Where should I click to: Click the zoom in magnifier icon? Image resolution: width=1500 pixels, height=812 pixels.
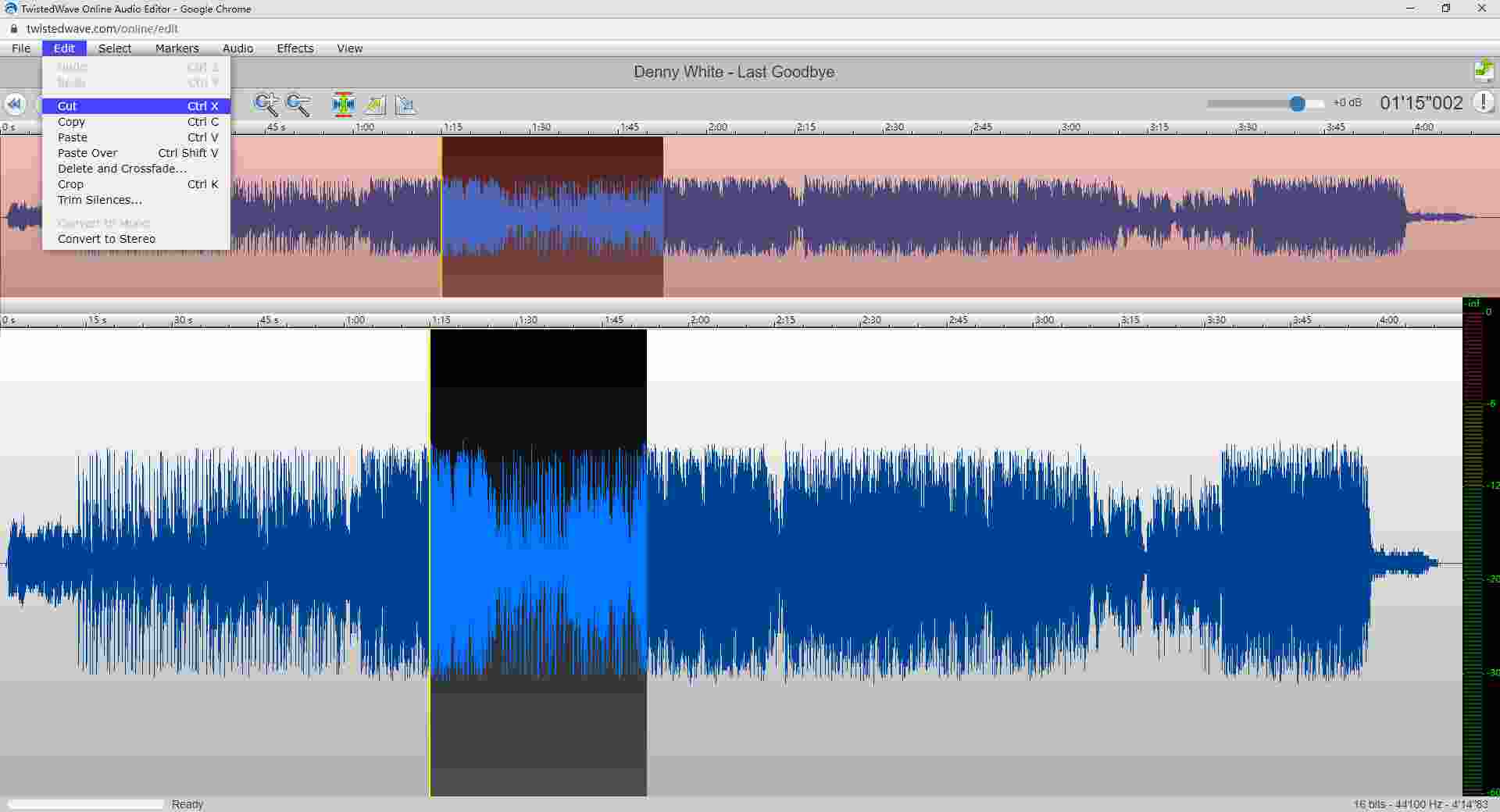coord(266,104)
